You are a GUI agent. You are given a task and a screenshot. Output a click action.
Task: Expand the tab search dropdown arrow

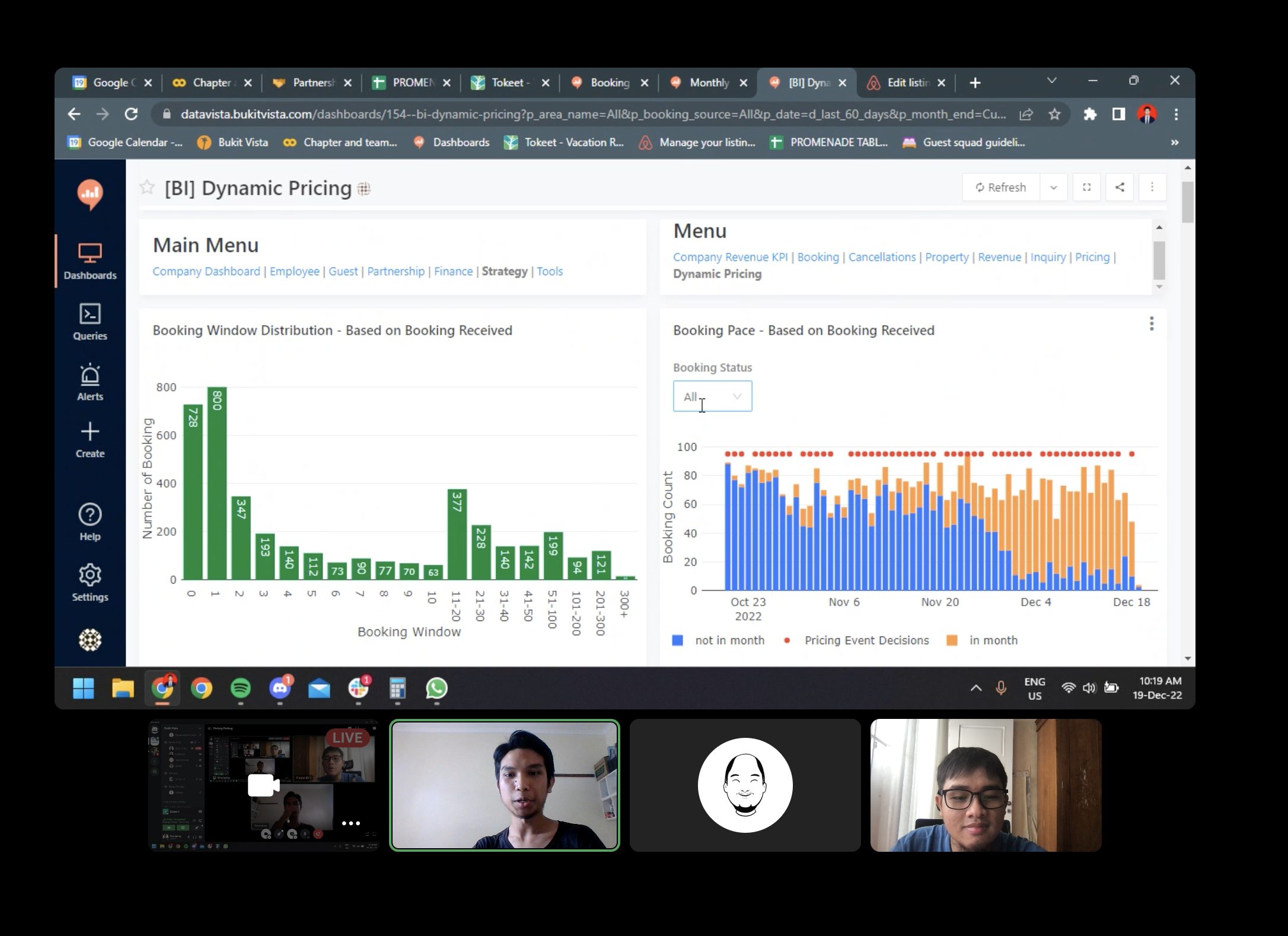click(1052, 81)
